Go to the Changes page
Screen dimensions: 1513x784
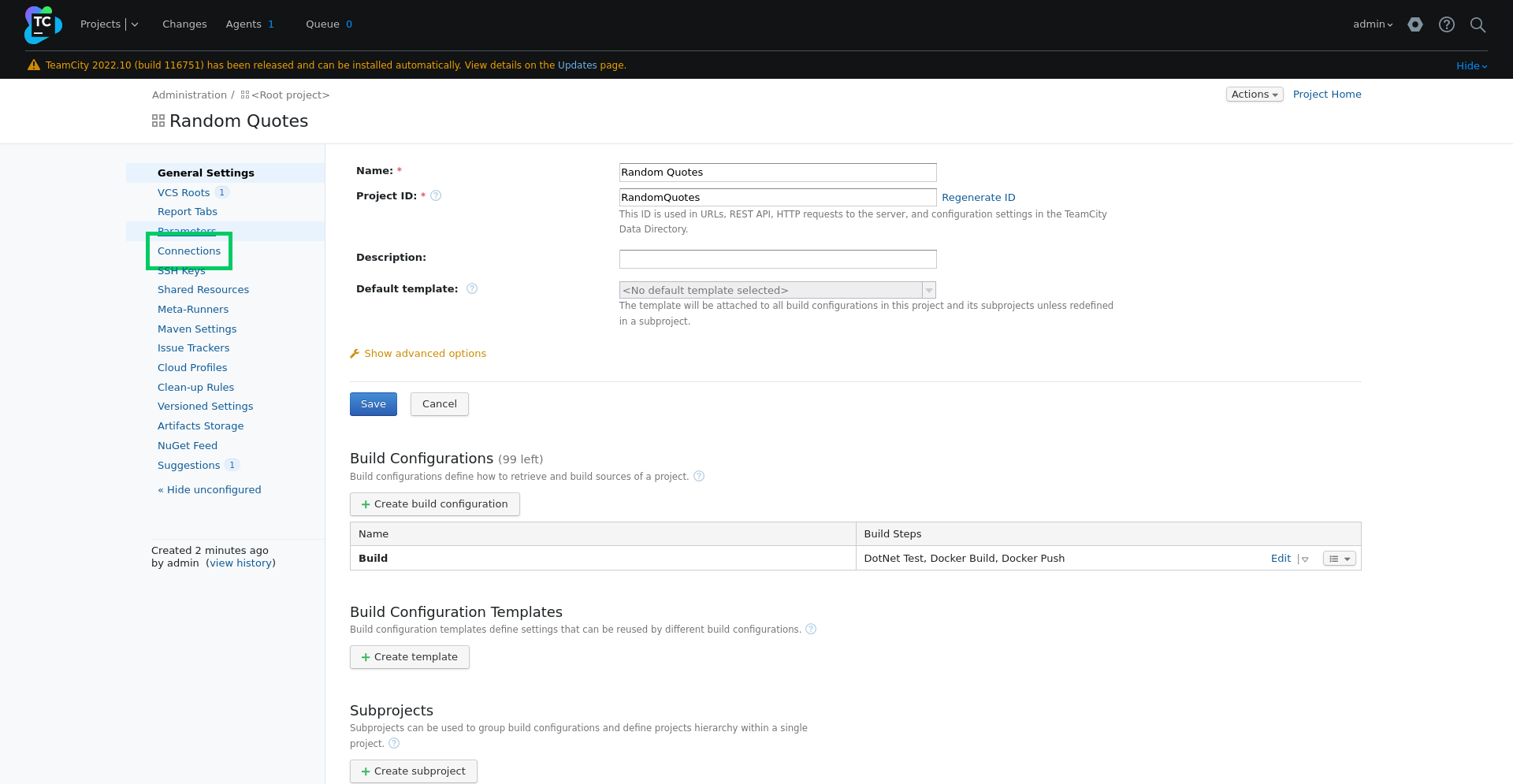point(184,24)
